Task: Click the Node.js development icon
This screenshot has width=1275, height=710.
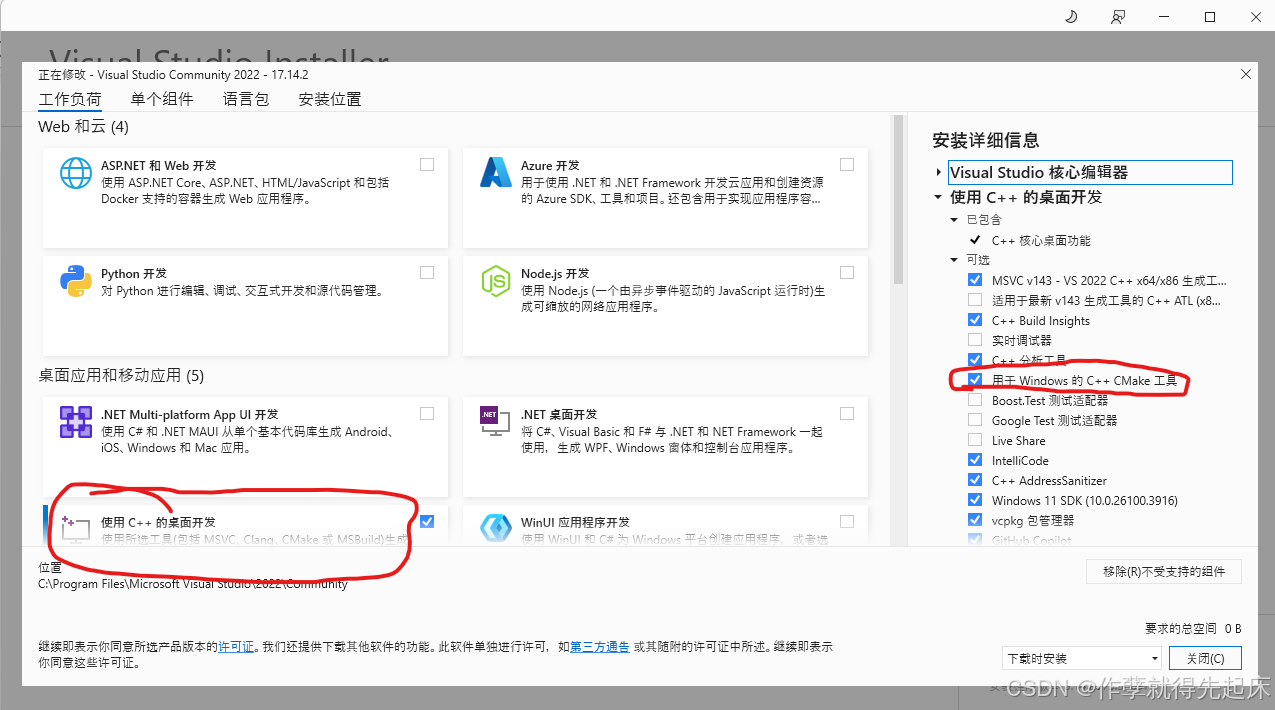Action: point(496,281)
